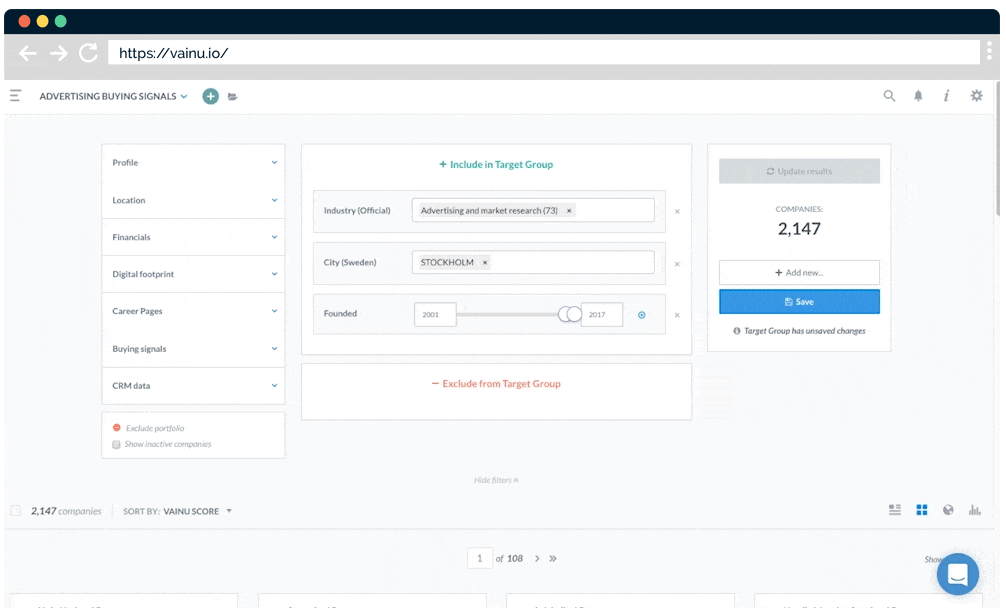Screen dimensions: 1006x614
Task: Click the Add new button
Action: click(799, 272)
